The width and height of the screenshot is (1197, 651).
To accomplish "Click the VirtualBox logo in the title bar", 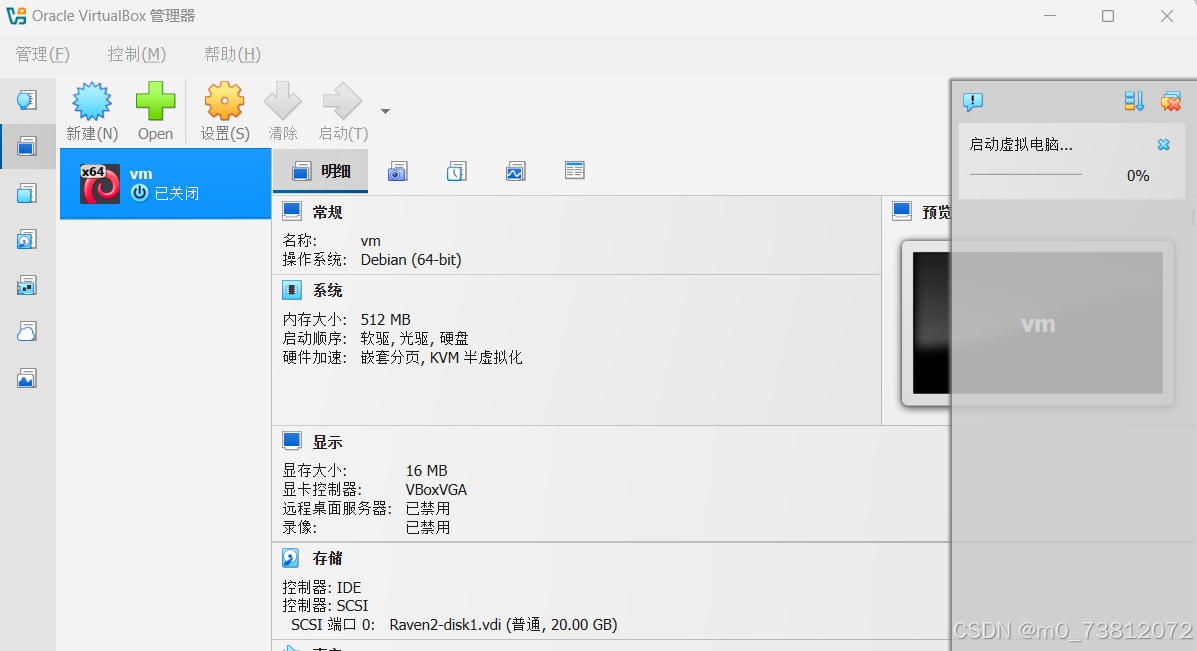I will coord(16,15).
